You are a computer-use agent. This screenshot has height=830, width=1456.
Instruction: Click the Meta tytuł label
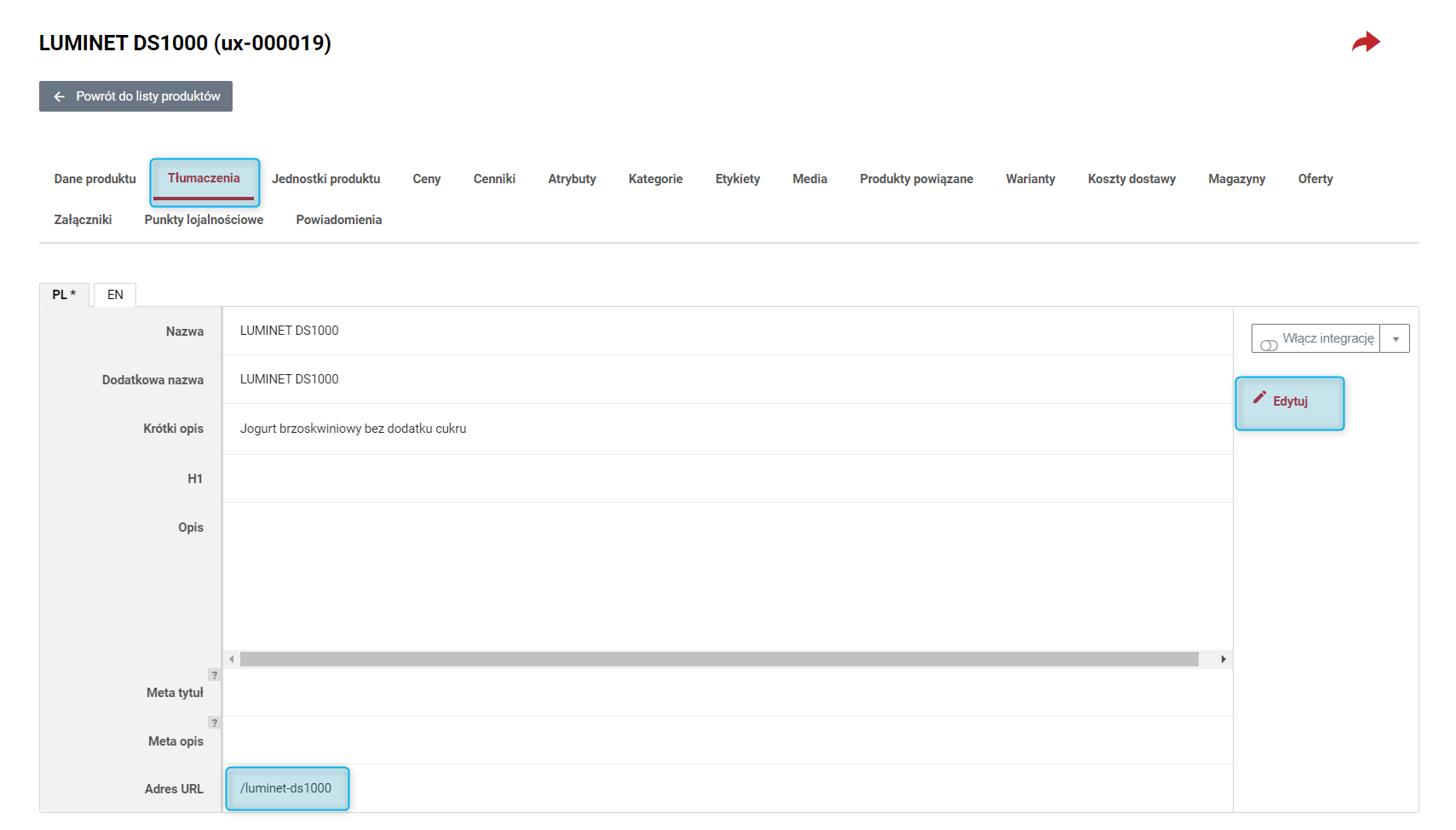coord(176,693)
